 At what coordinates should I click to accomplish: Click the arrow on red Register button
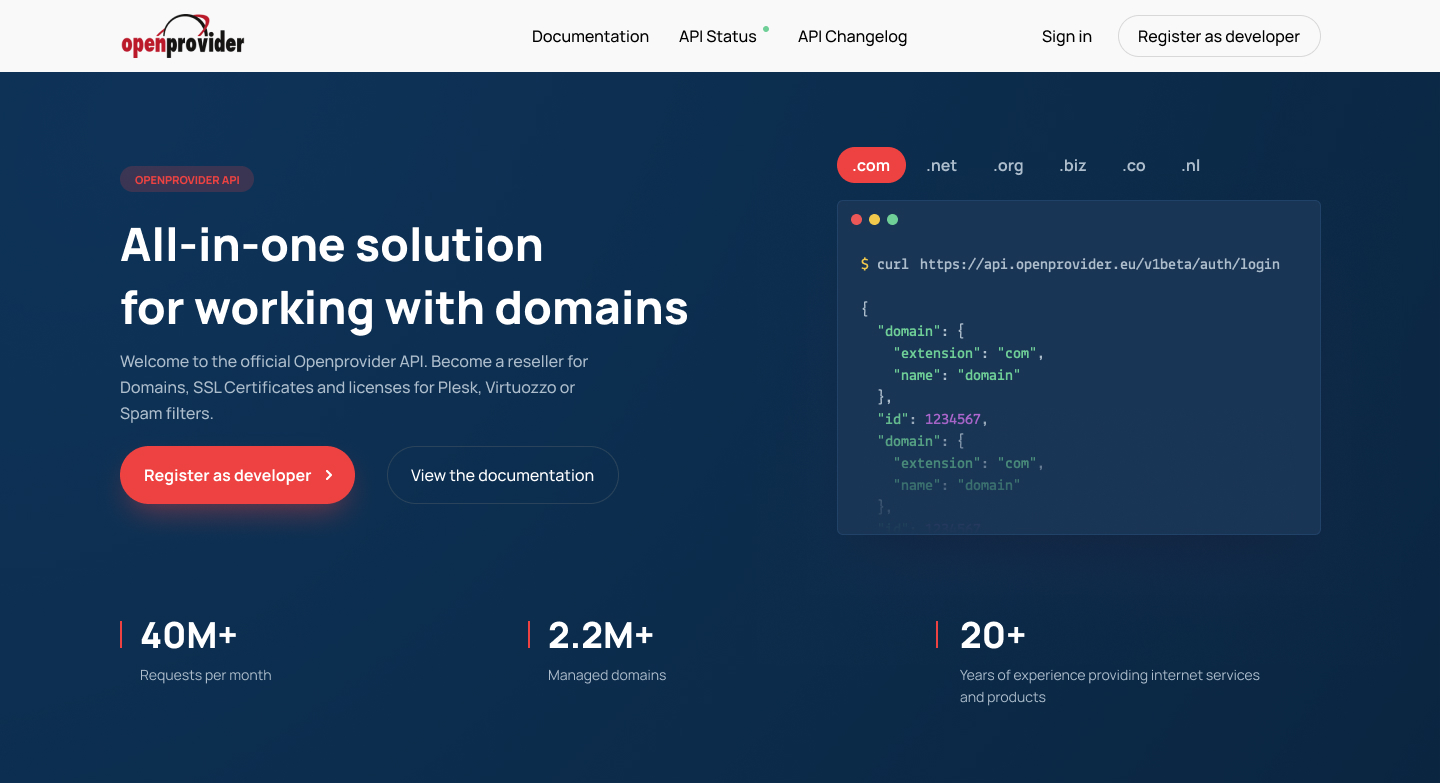pyautogui.click(x=329, y=476)
